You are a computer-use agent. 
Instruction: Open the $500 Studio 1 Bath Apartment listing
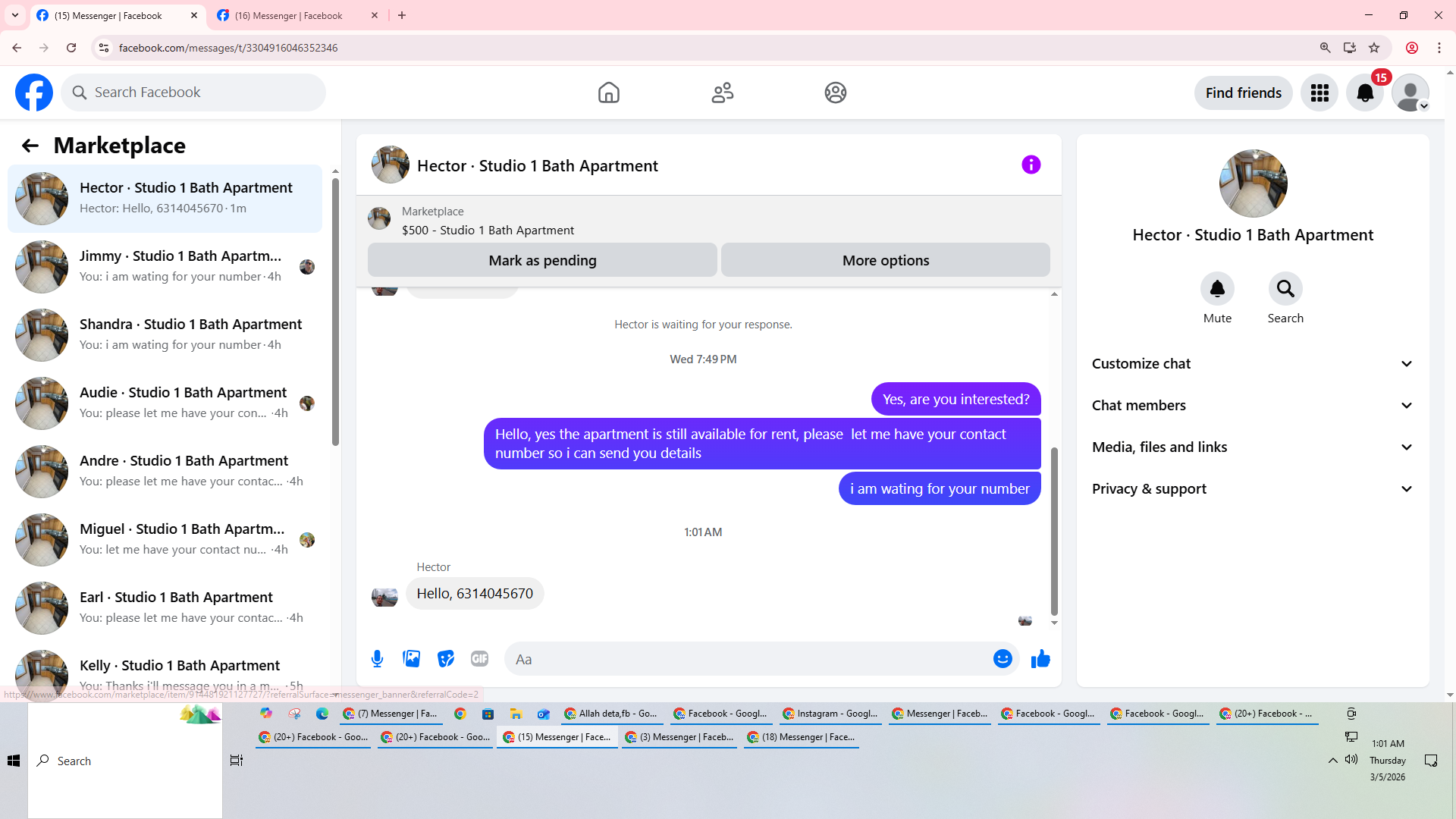(488, 231)
